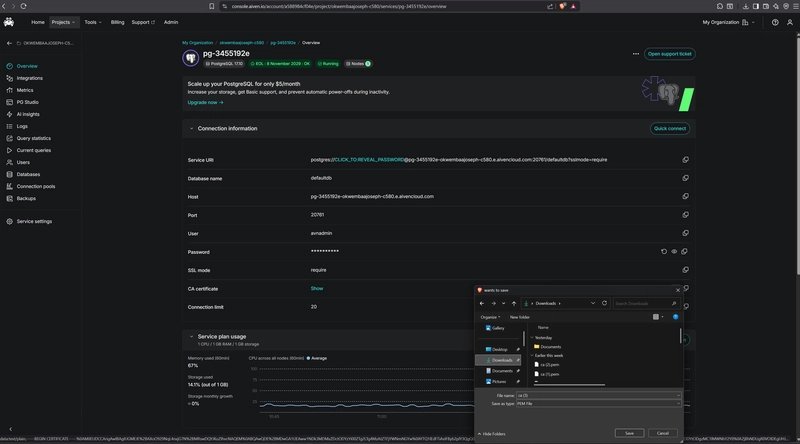Click the Quick connect button

[x=670, y=129]
